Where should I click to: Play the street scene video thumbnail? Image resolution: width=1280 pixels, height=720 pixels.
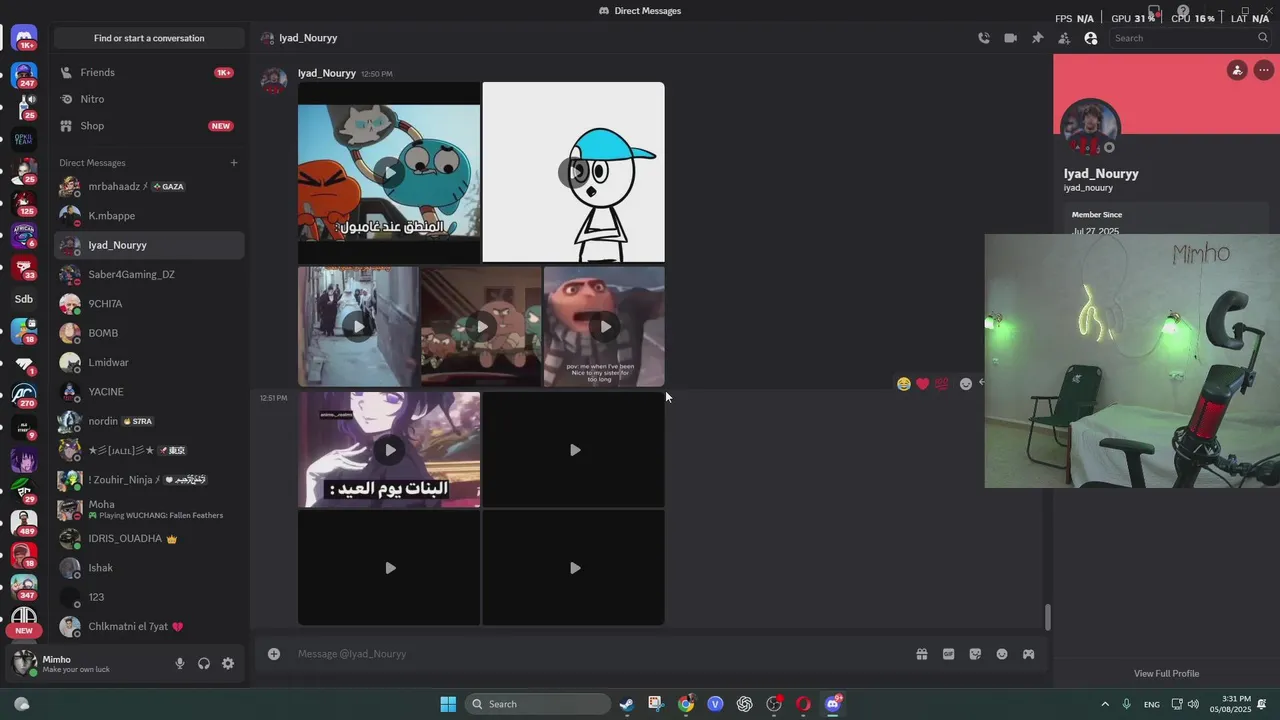point(358,326)
